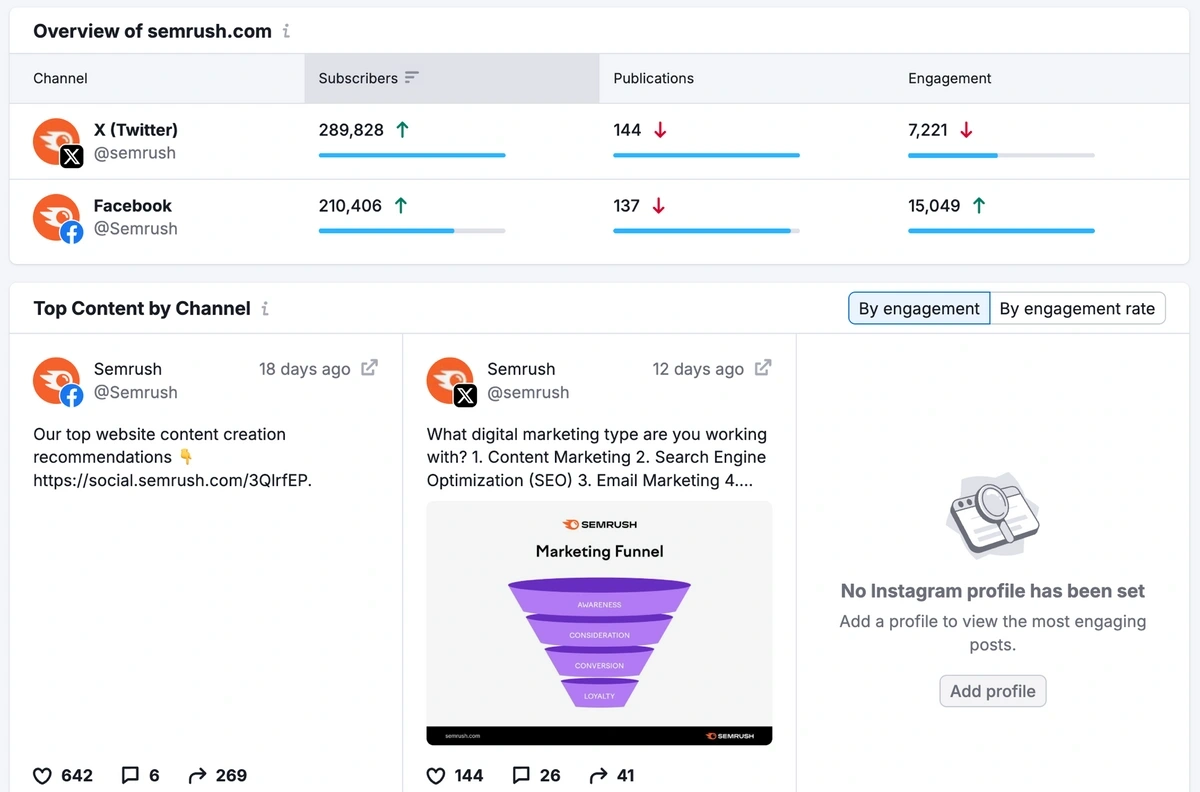
Task: Click the info icon beside Overview of semrush.com
Action: pyautogui.click(x=286, y=31)
